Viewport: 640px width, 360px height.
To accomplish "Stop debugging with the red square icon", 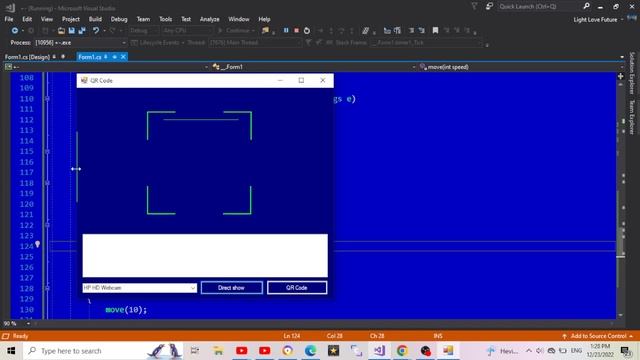I will coord(297,31).
